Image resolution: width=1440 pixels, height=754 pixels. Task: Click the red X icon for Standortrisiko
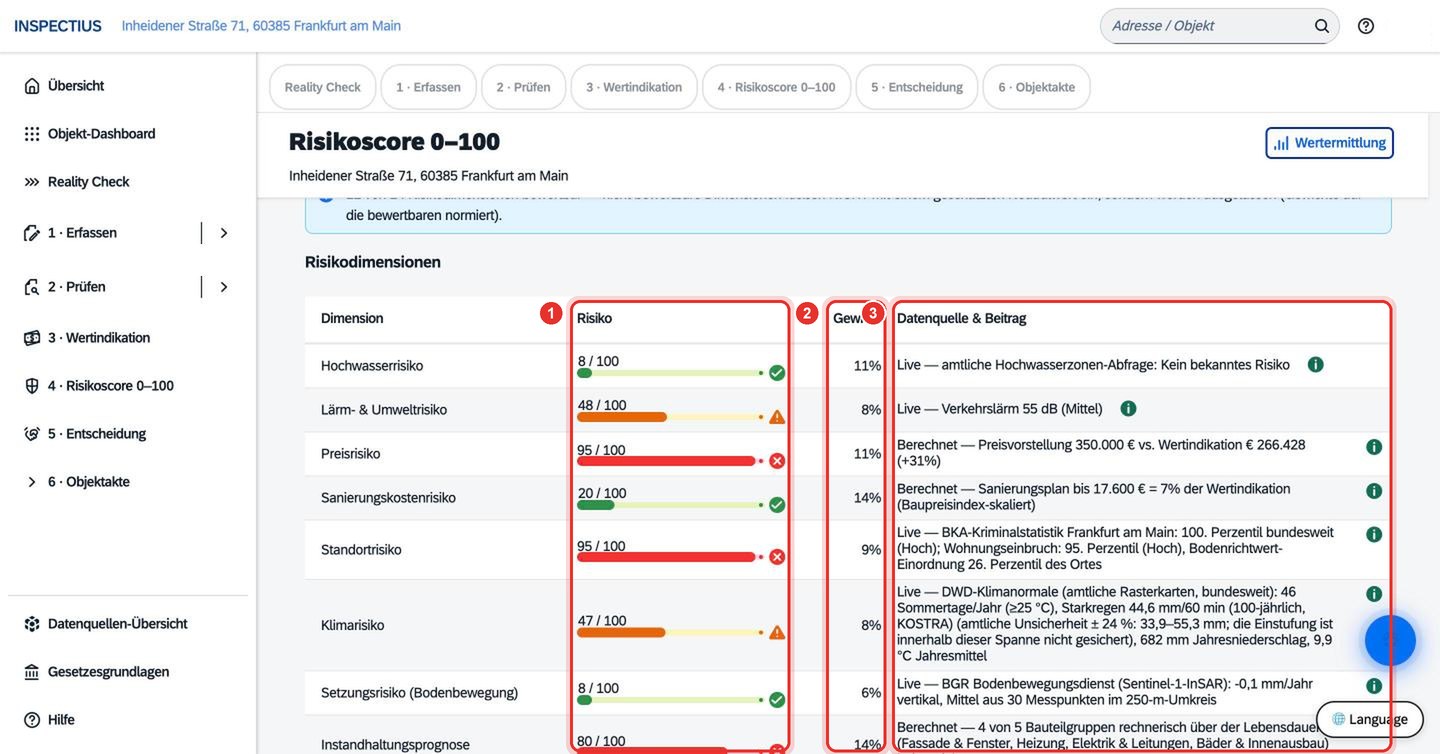click(777, 557)
